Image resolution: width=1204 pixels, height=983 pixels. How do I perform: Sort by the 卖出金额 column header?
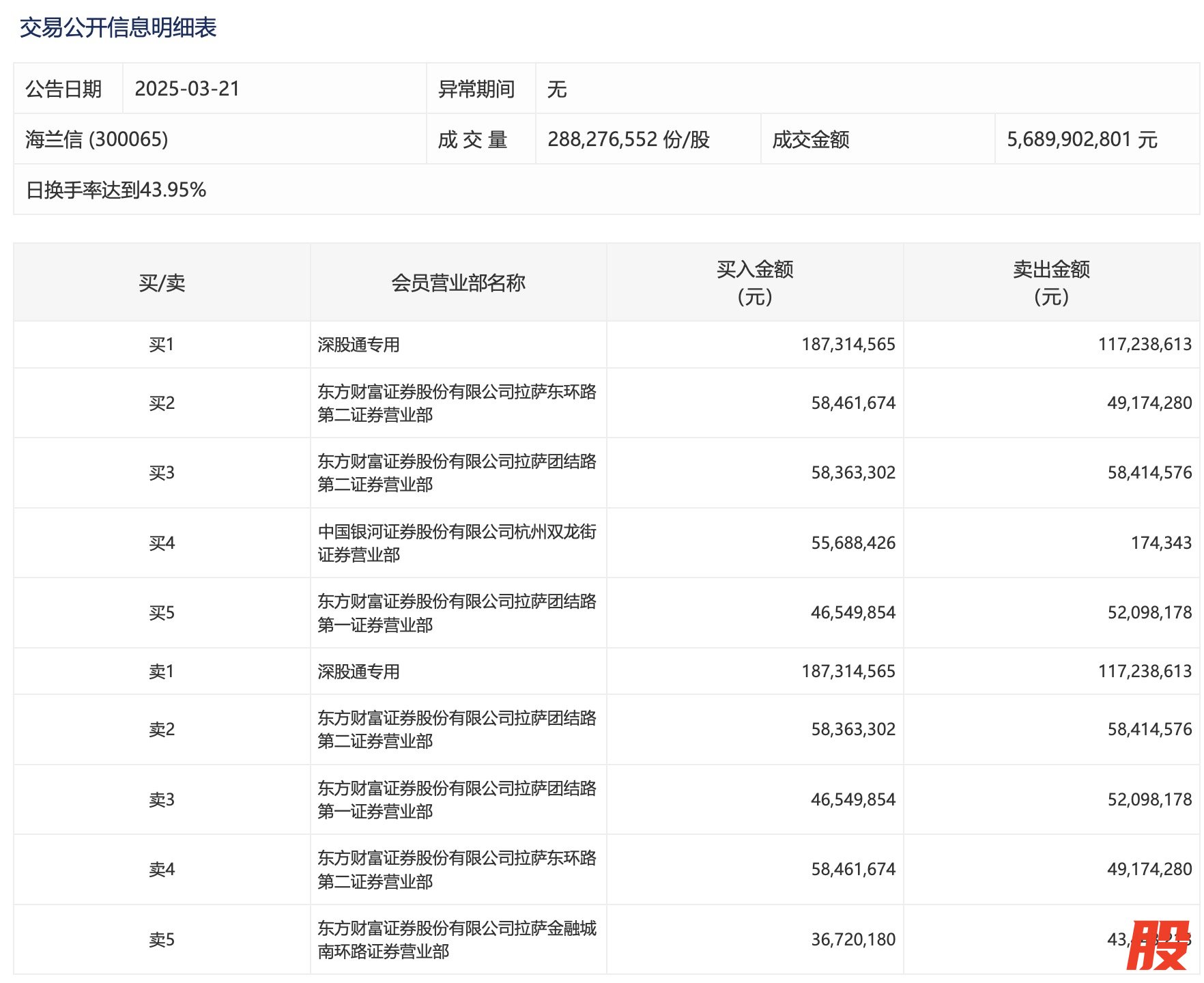(x=1051, y=283)
